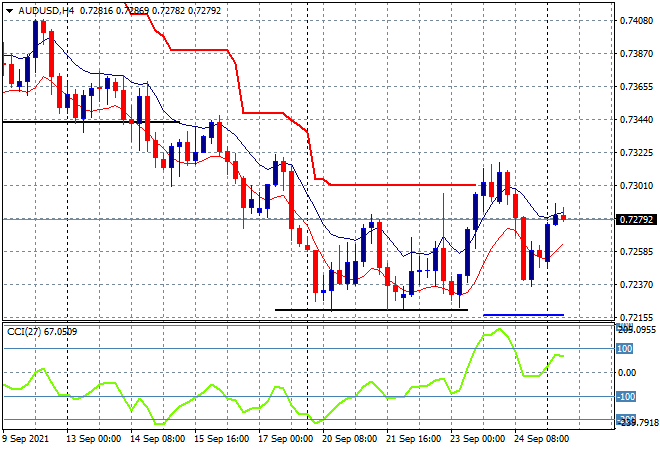This screenshot has height=450, width=660.
Task: Click the 13 Sep 00:00 time label
Action: click(x=93, y=439)
